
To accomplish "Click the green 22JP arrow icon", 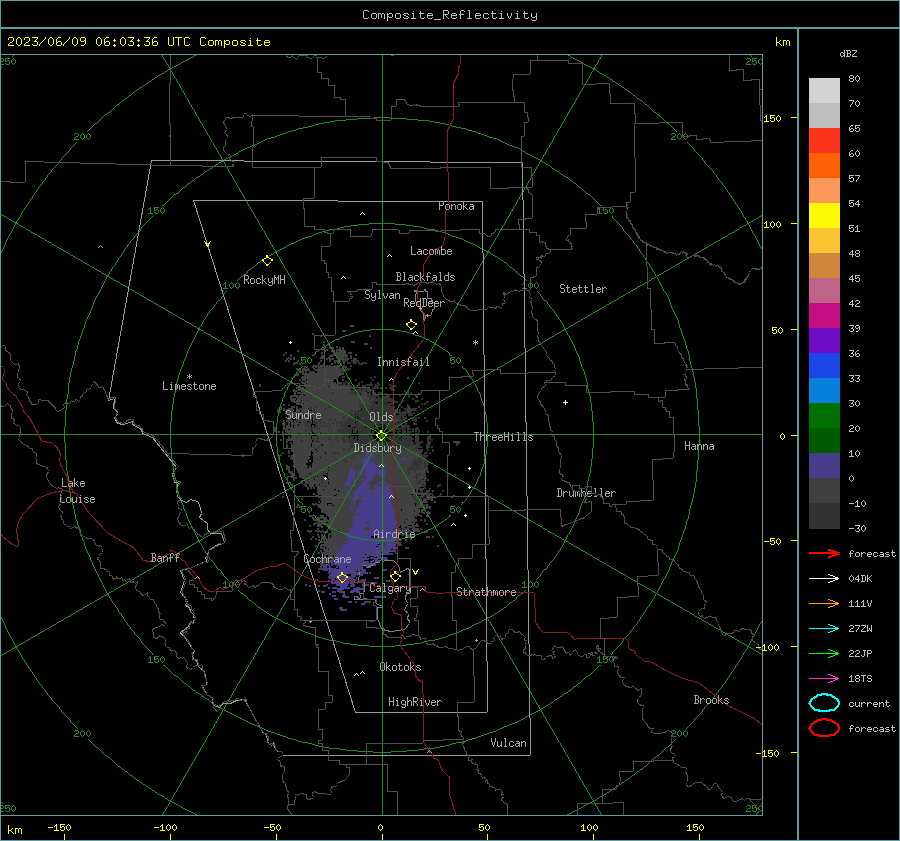I will [x=824, y=653].
